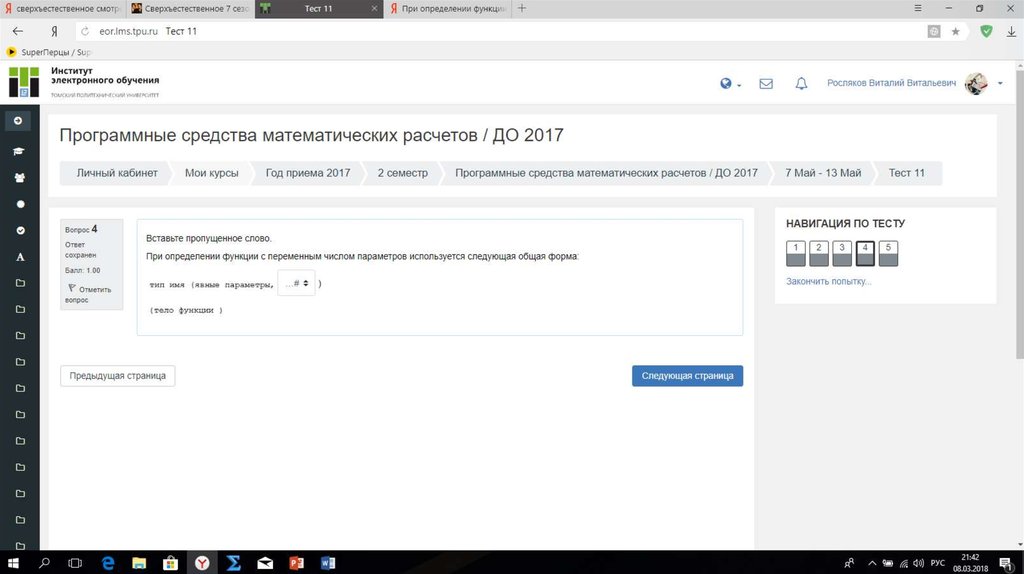Switch to the Сверхъестественное 7 сез tab

coord(190,8)
